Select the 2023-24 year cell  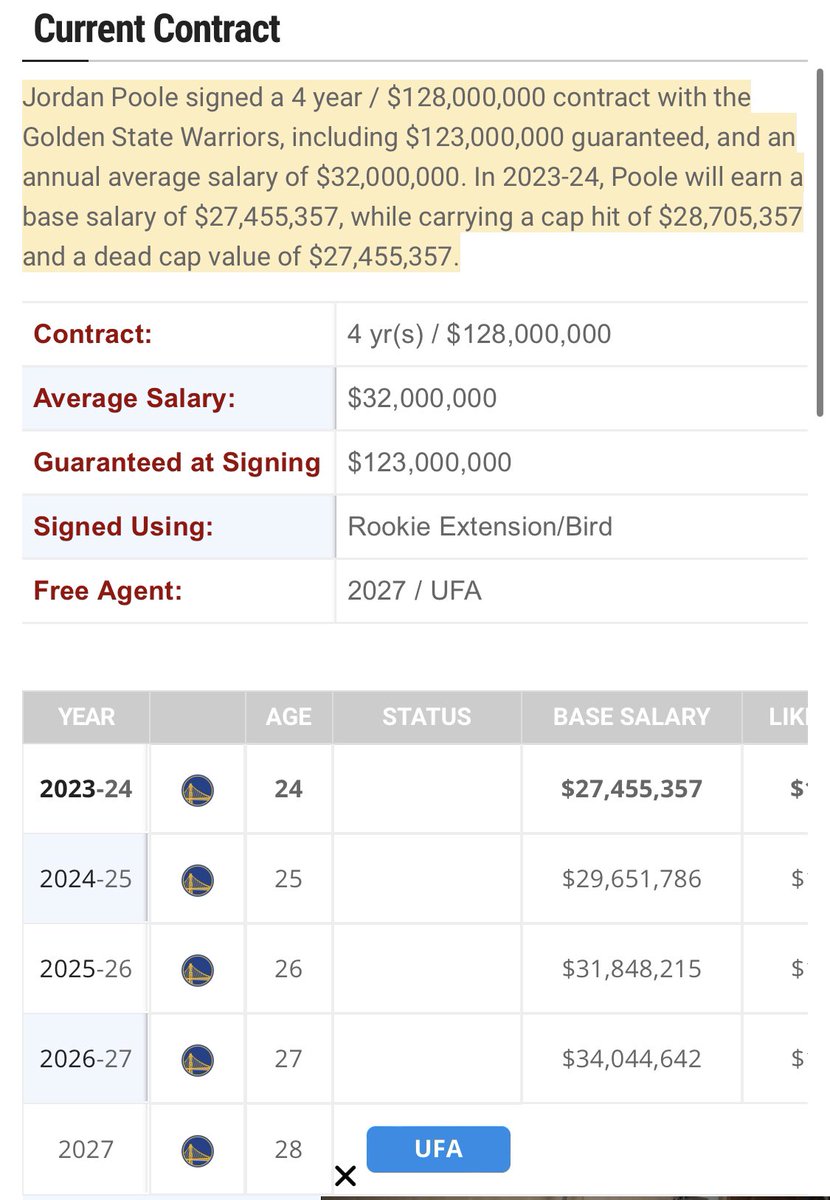coord(86,789)
